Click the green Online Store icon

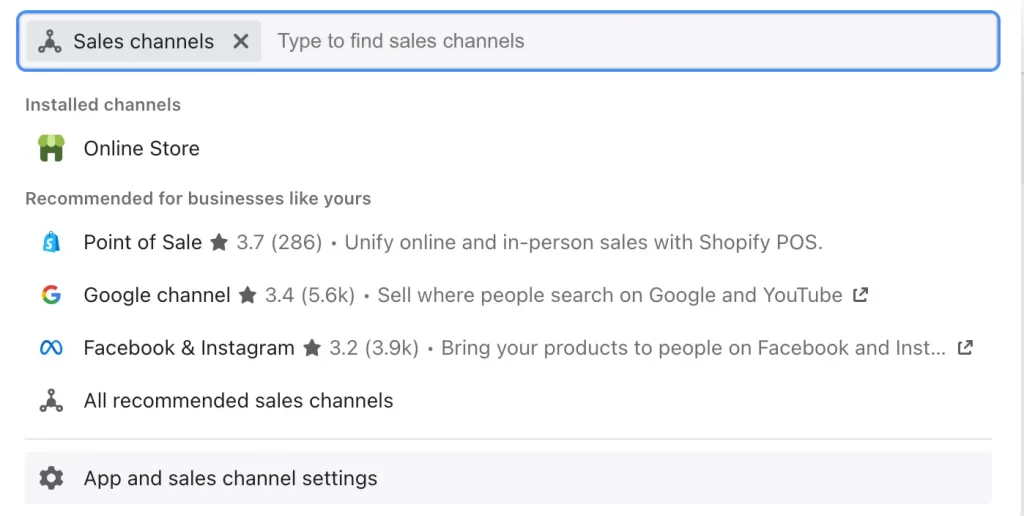pyautogui.click(x=51, y=148)
